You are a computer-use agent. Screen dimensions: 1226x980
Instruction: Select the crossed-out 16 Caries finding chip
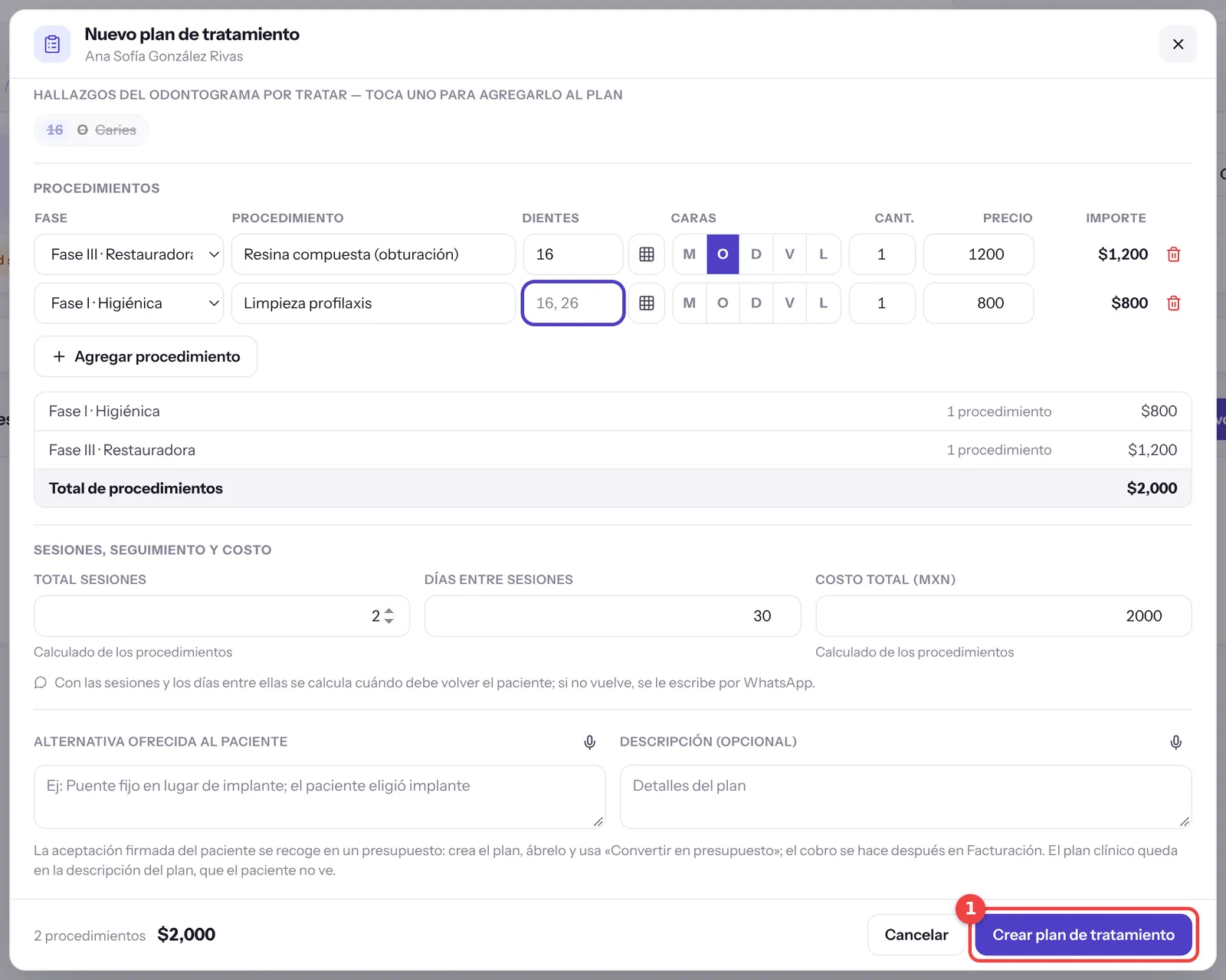tap(91, 130)
